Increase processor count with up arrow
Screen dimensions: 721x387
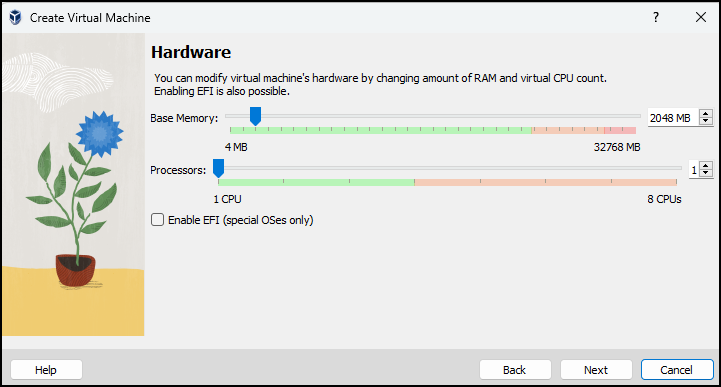(706, 165)
